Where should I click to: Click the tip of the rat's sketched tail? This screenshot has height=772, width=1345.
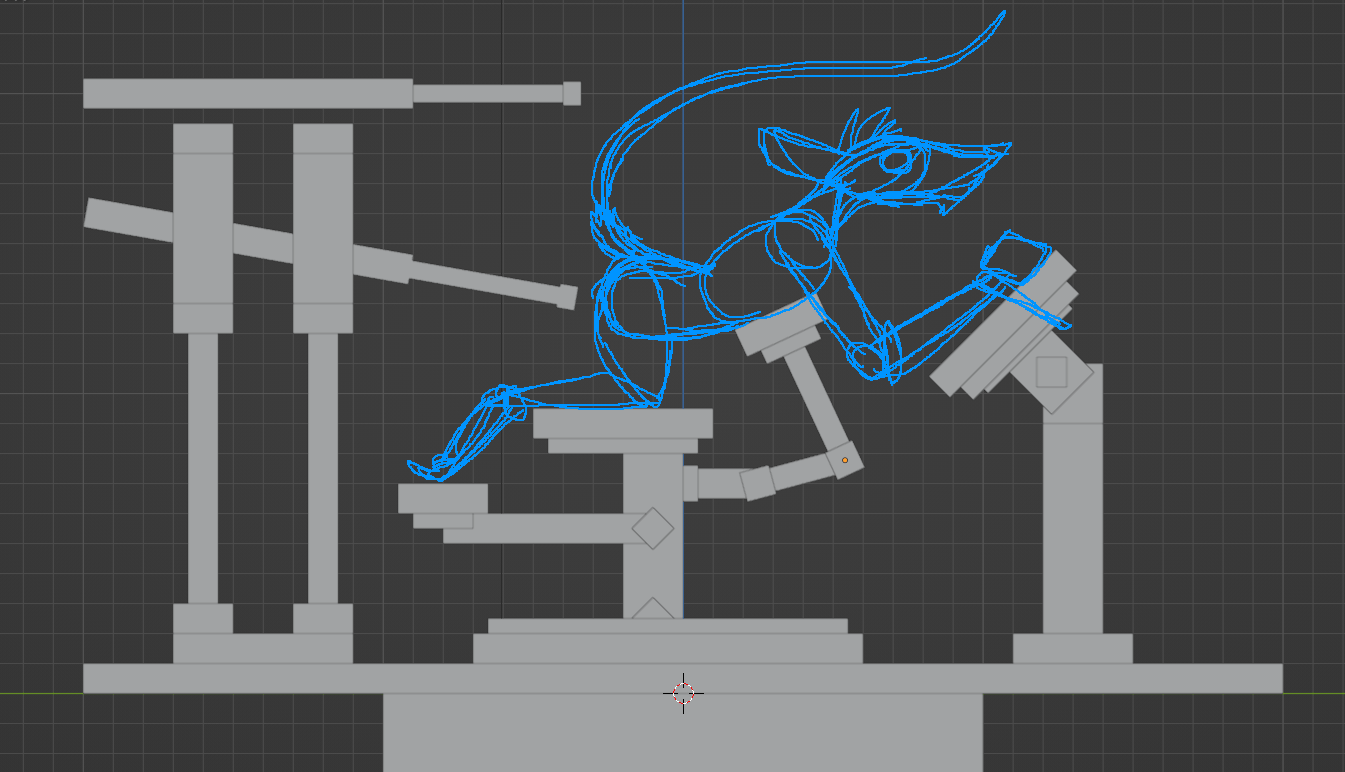click(x=1001, y=16)
